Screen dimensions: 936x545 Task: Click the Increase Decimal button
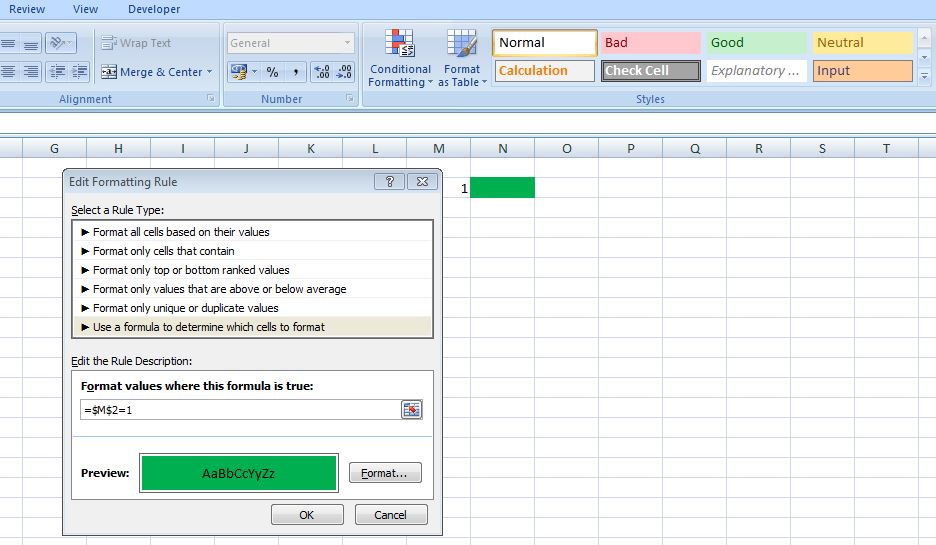pos(322,72)
